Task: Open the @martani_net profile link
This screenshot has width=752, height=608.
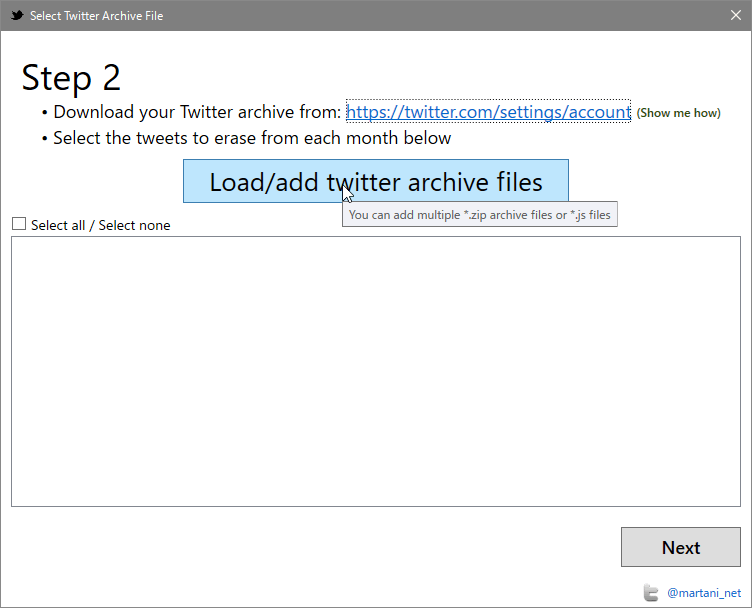Action: coord(704,593)
